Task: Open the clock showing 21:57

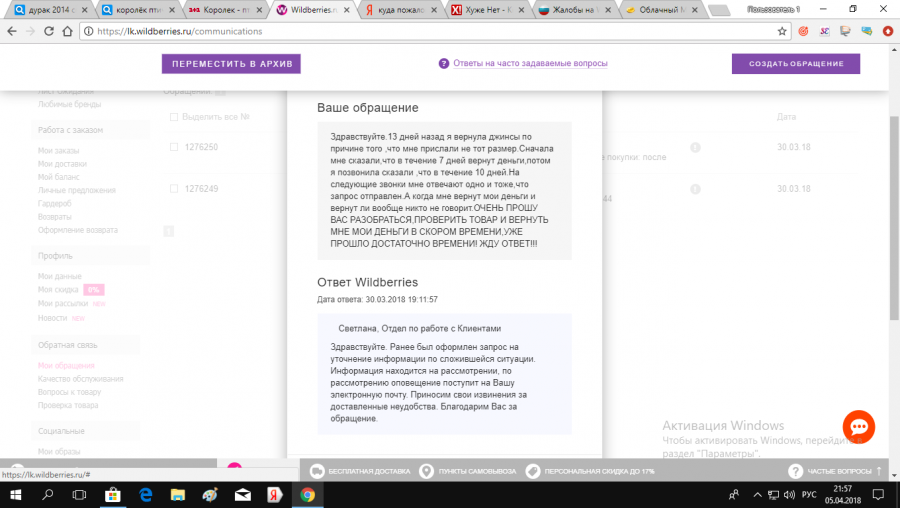Action: point(843,495)
